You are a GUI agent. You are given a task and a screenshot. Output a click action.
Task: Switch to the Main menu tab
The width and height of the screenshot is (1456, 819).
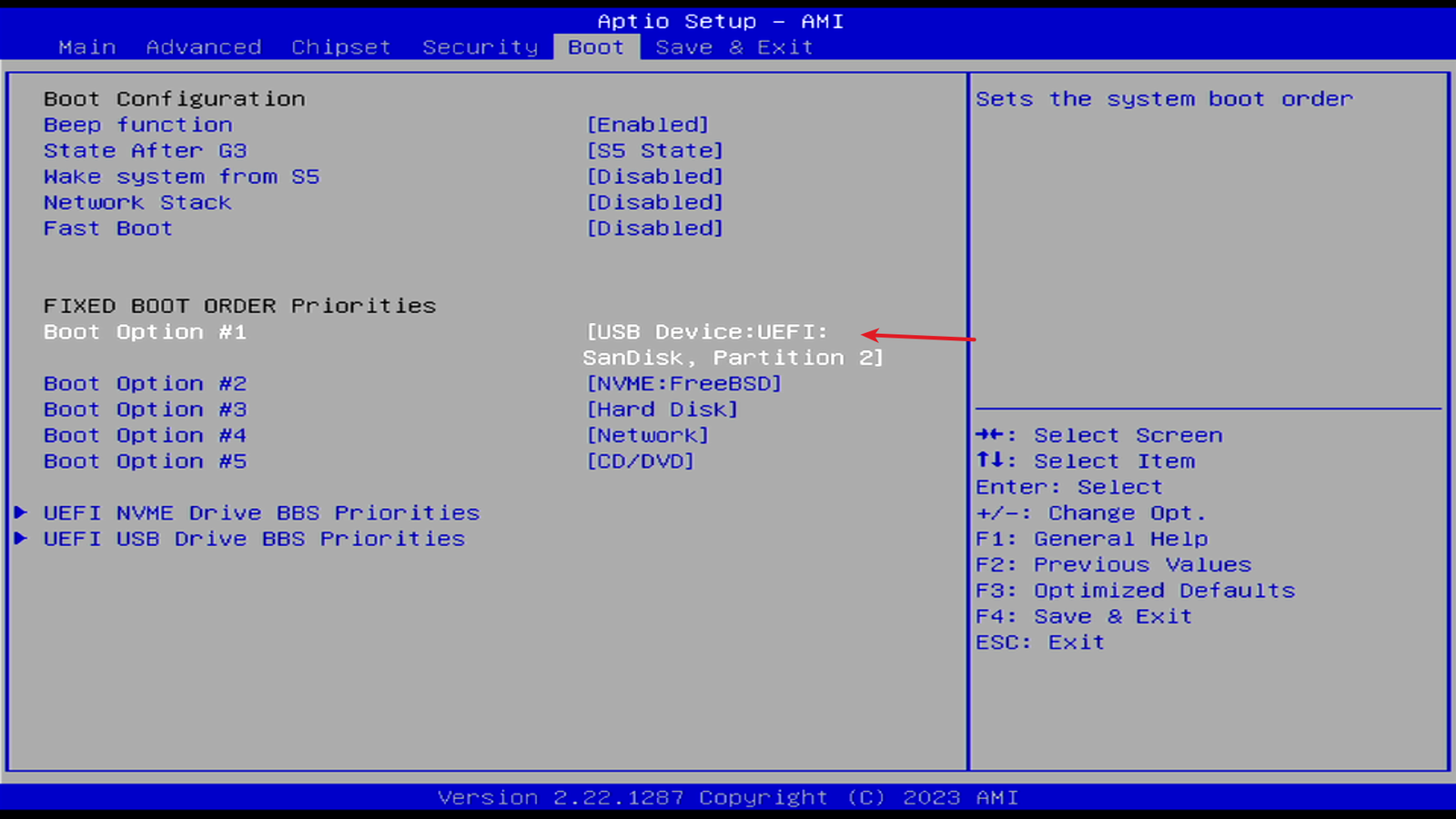[x=86, y=47]
